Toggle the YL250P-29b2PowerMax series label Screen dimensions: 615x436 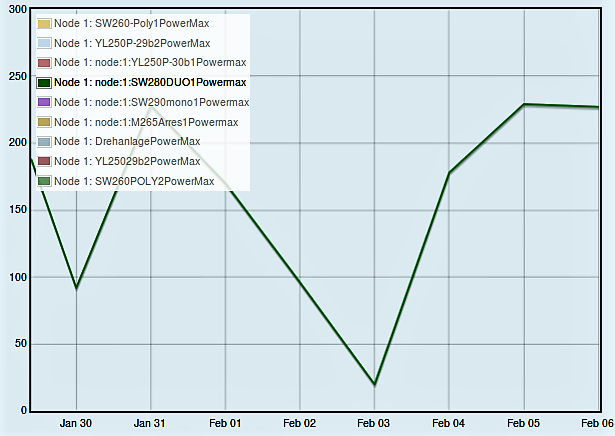132,43
